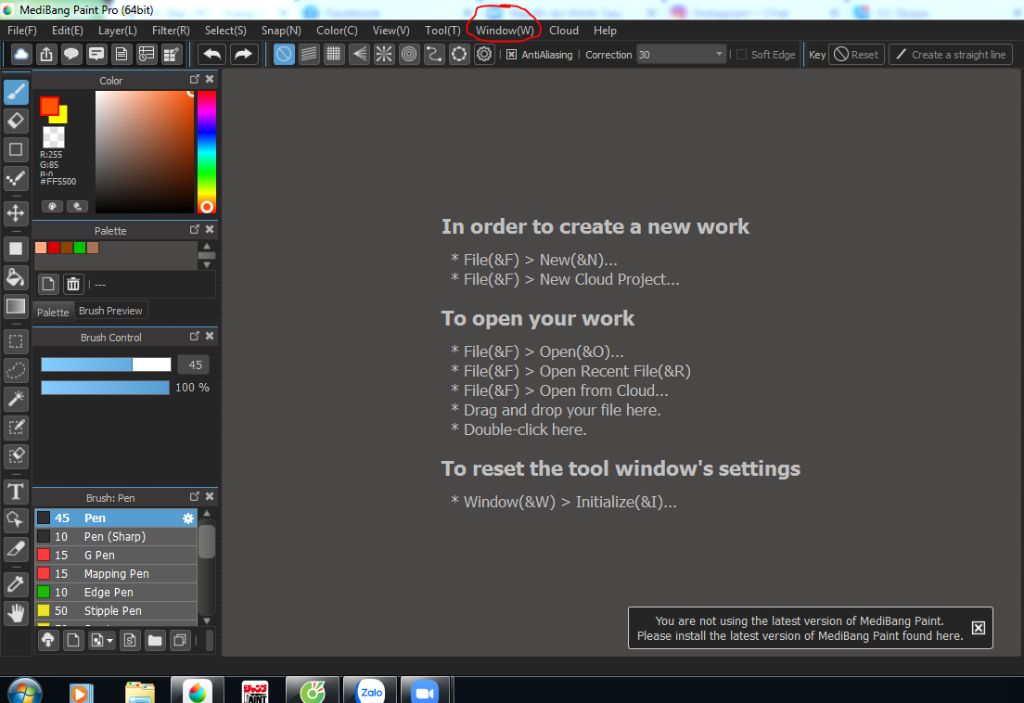Toggle the AntiAliasing checkbox
The width and height of the screenshot is (1024, 703).
click(511, 55)
